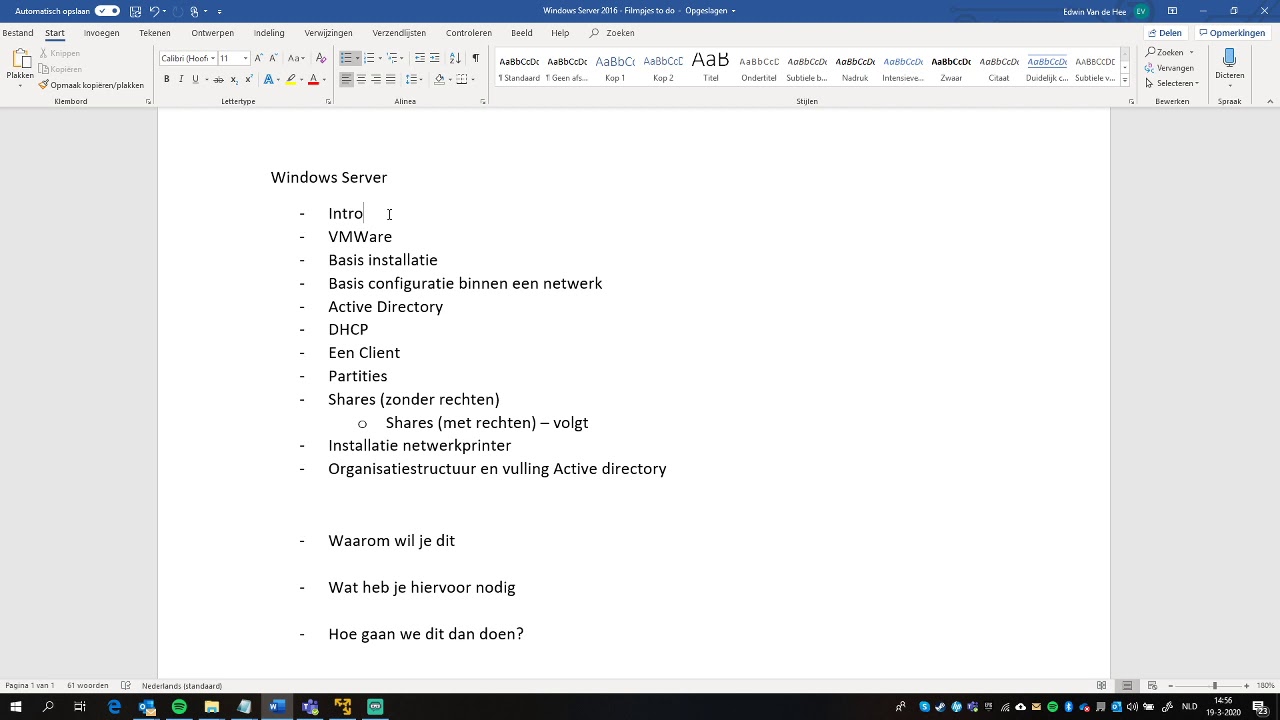Click the Delen share button
Screen dimensions: 1280x720
coord(1165,33)
